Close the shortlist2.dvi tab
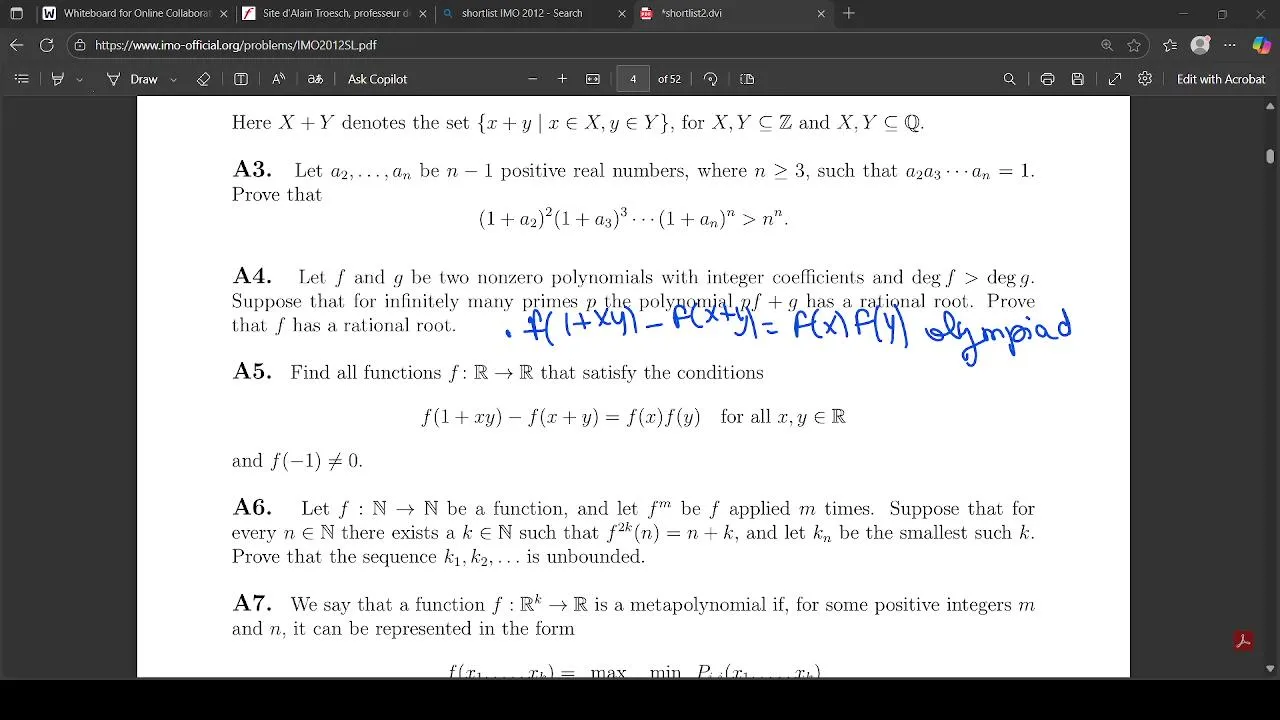 [x=821, y=14]
